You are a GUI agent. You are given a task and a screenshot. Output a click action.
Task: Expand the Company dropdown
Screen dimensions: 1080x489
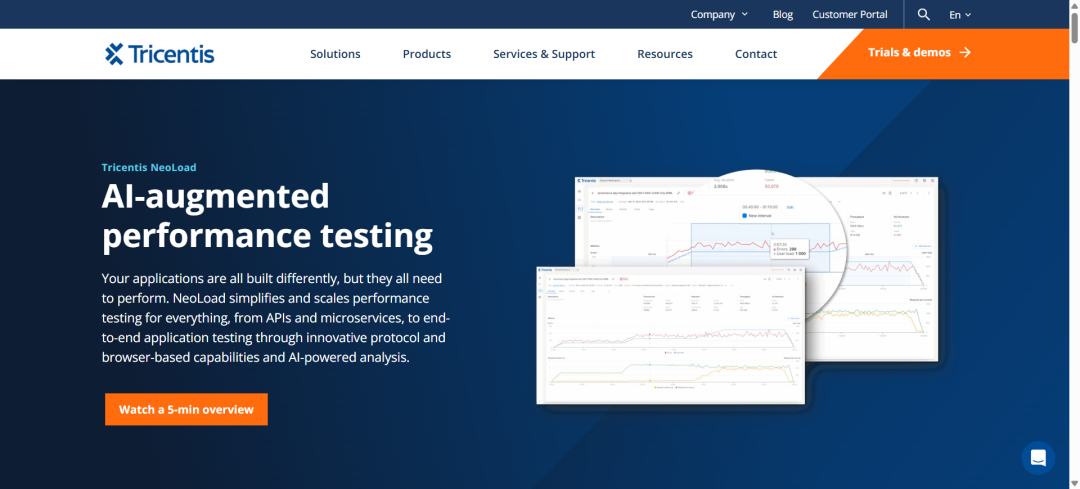719,14
